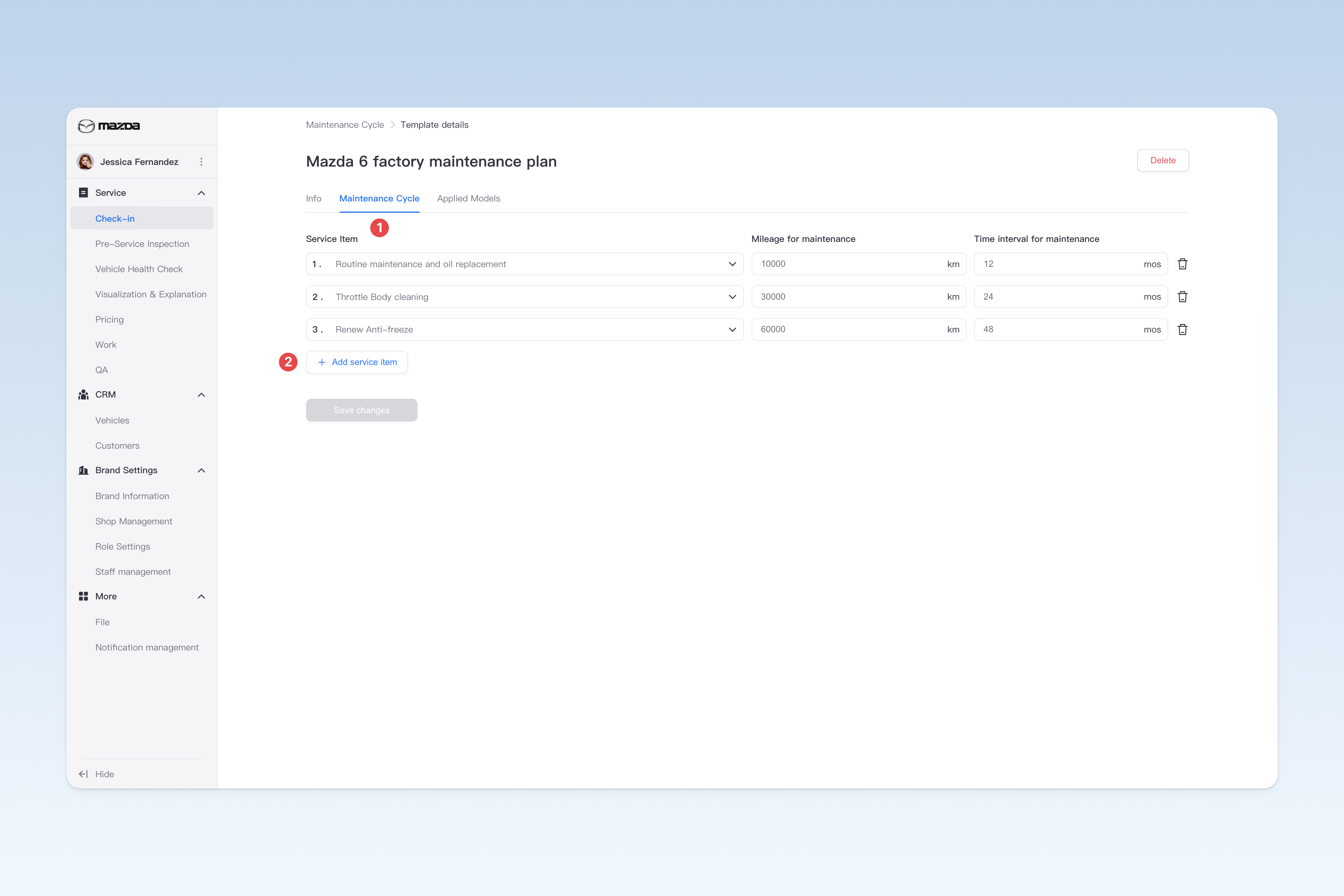The width and height of the screenshot is (1344, 896).
Task: Collapse the CRM section chevron
Action: 201,395
